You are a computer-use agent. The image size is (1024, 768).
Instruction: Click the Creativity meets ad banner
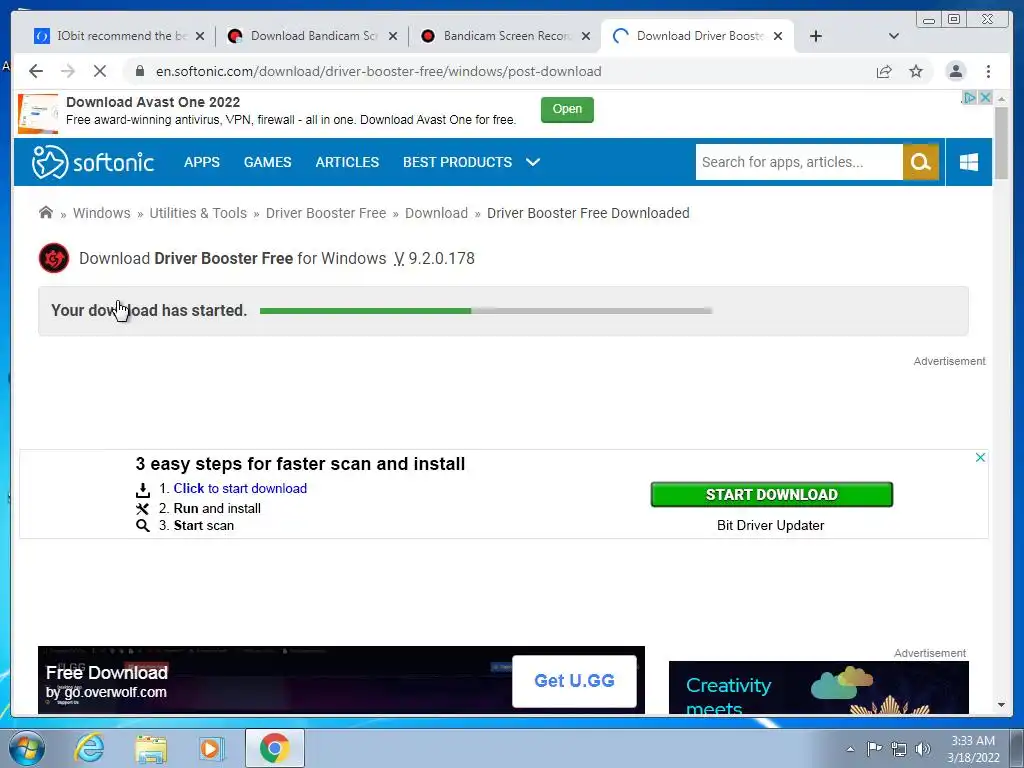point(818,688)
